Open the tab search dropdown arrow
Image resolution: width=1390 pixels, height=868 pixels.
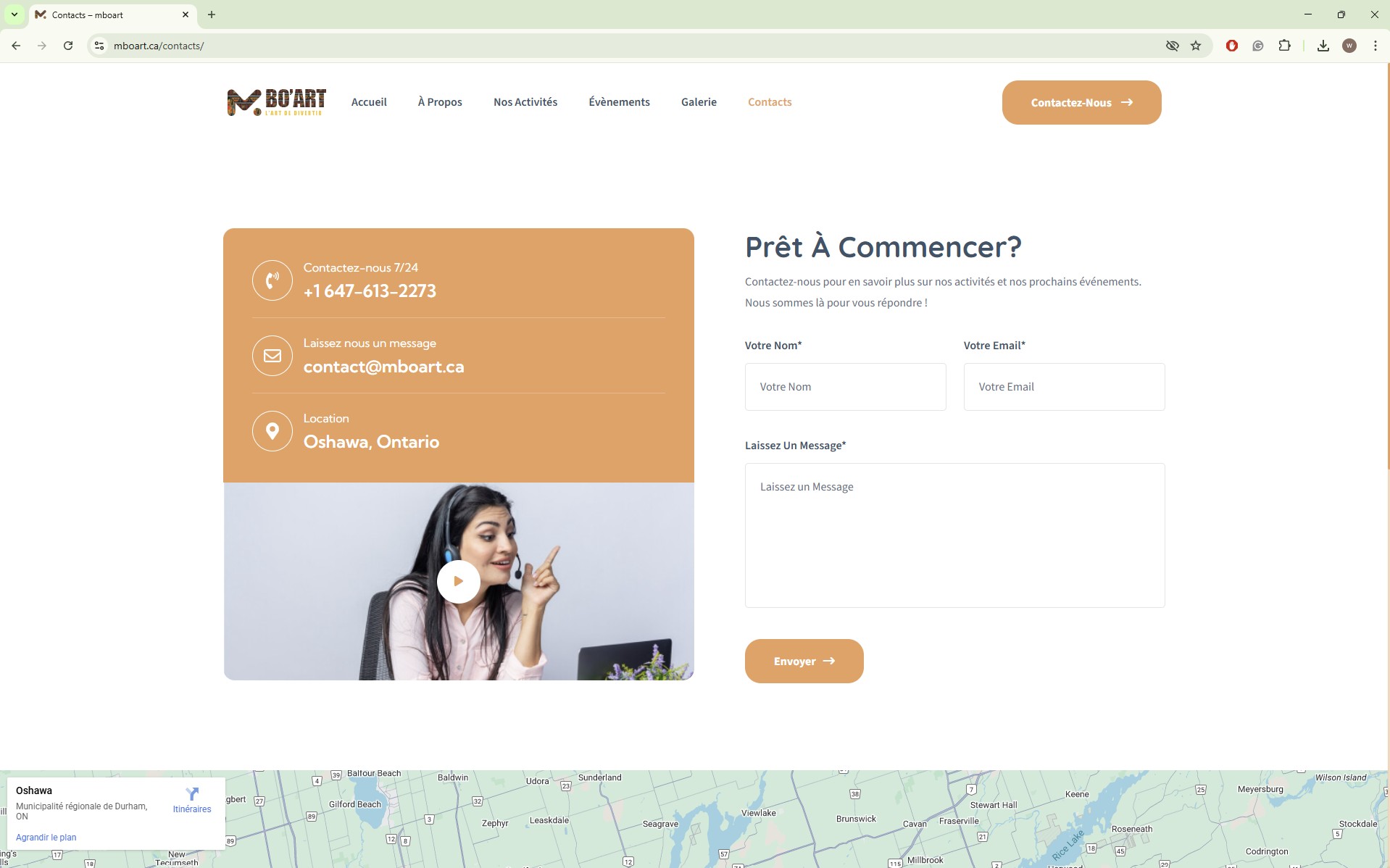[14, 14]
